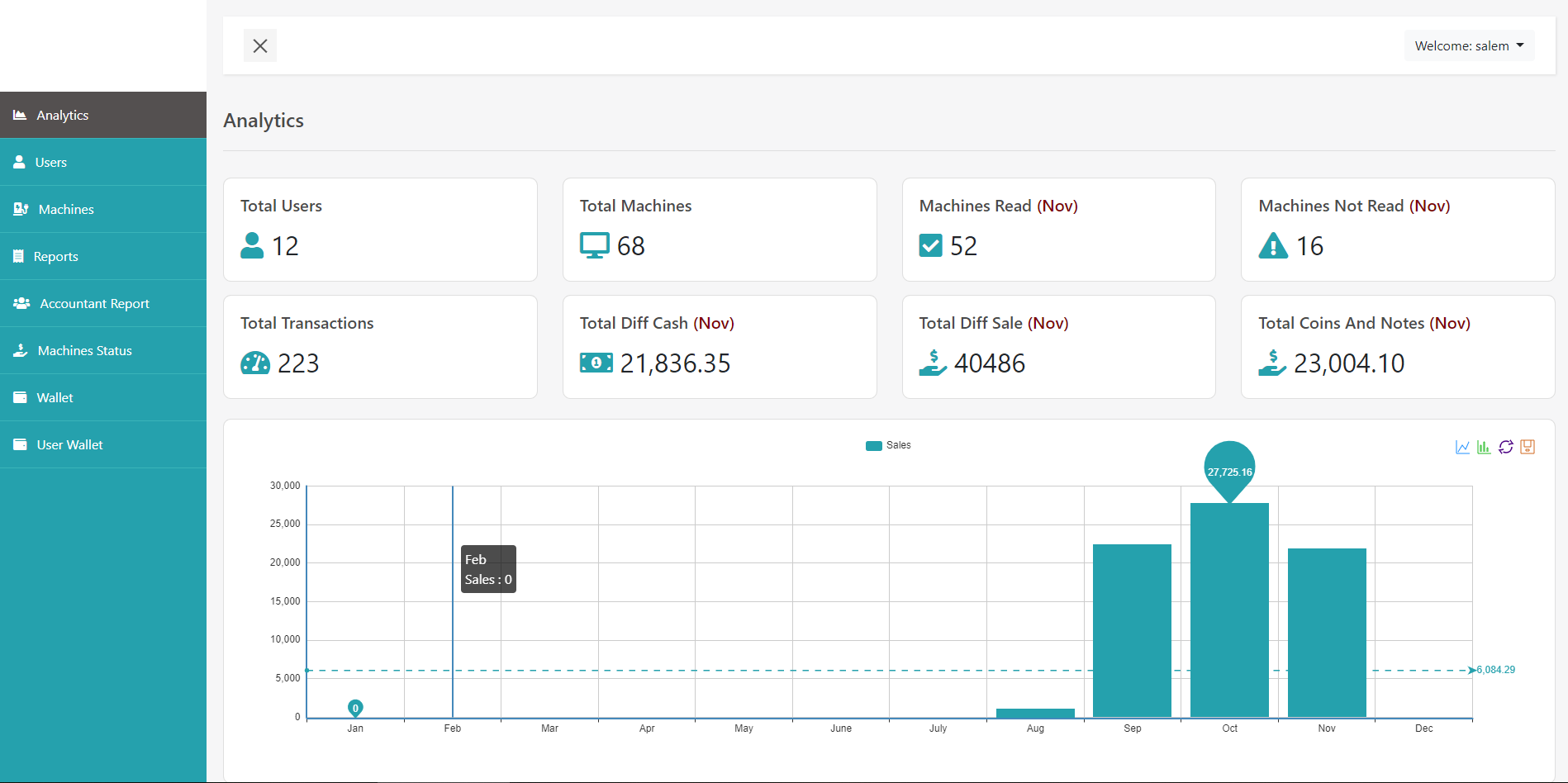
Task: Click the 27,725.16 max value marker
Action: tap(1229, 469)
